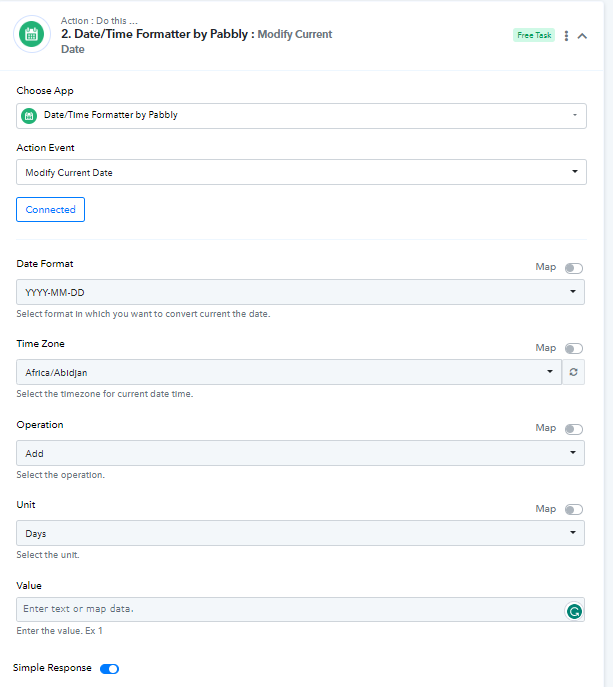
Task: Open the Action Event dropdown
Action: (x=301, y=172)
